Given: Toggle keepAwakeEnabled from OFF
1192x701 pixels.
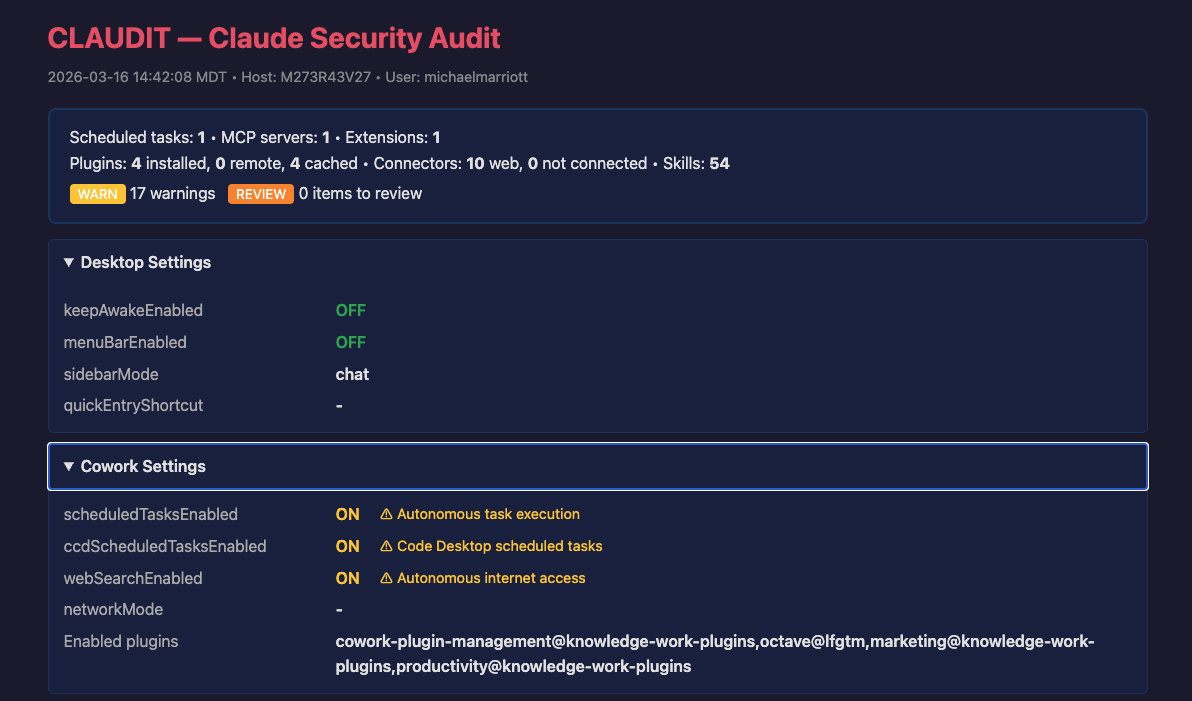Looking at the screenshot, I should click(350, 310).
